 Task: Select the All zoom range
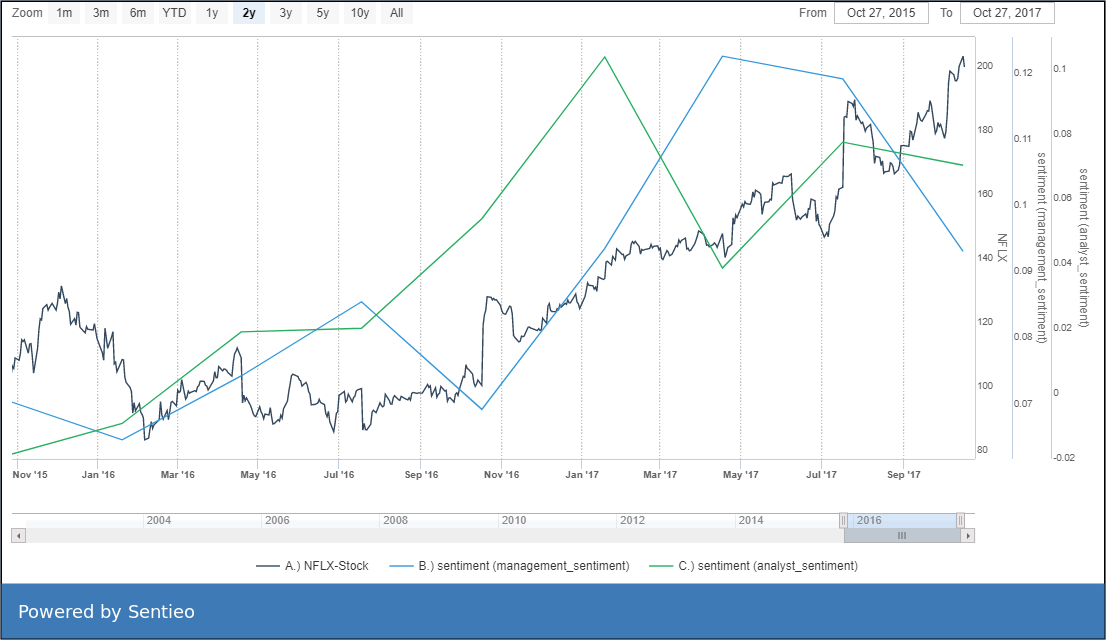tap(396, 13)
